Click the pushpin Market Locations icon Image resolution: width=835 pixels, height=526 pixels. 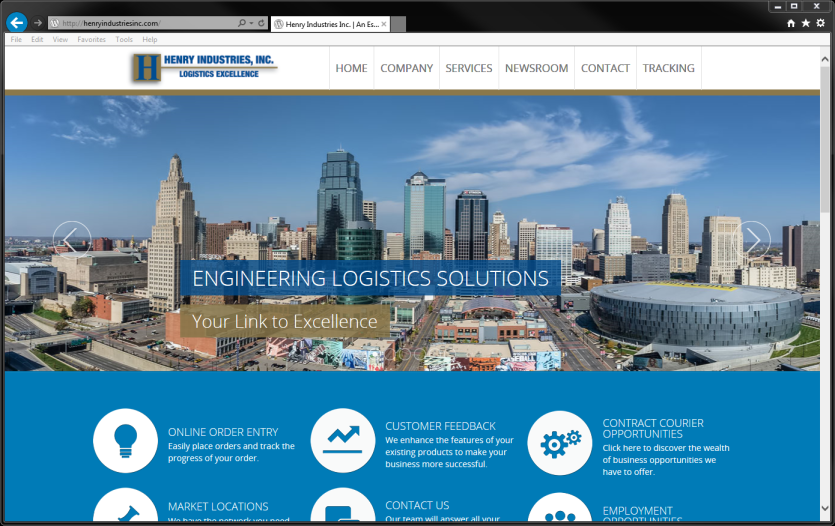[x=125, y=508]
